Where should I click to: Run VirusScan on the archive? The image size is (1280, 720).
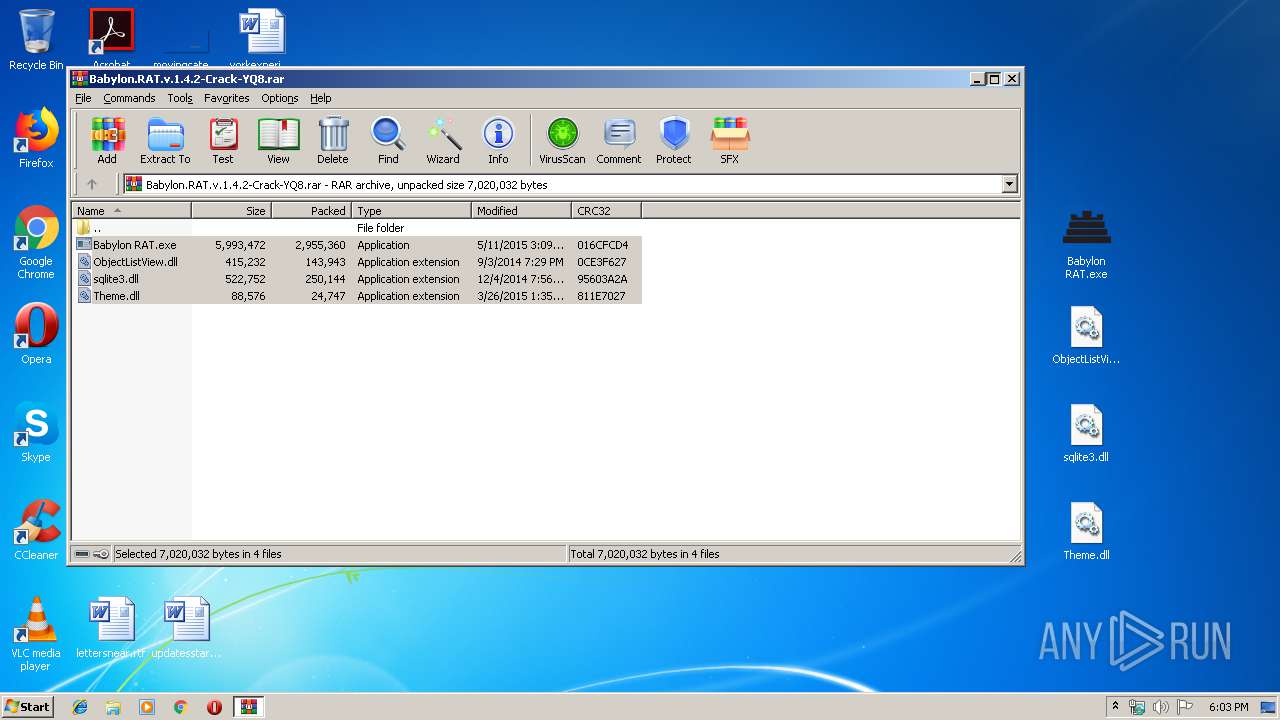click(x=562, y=140)
